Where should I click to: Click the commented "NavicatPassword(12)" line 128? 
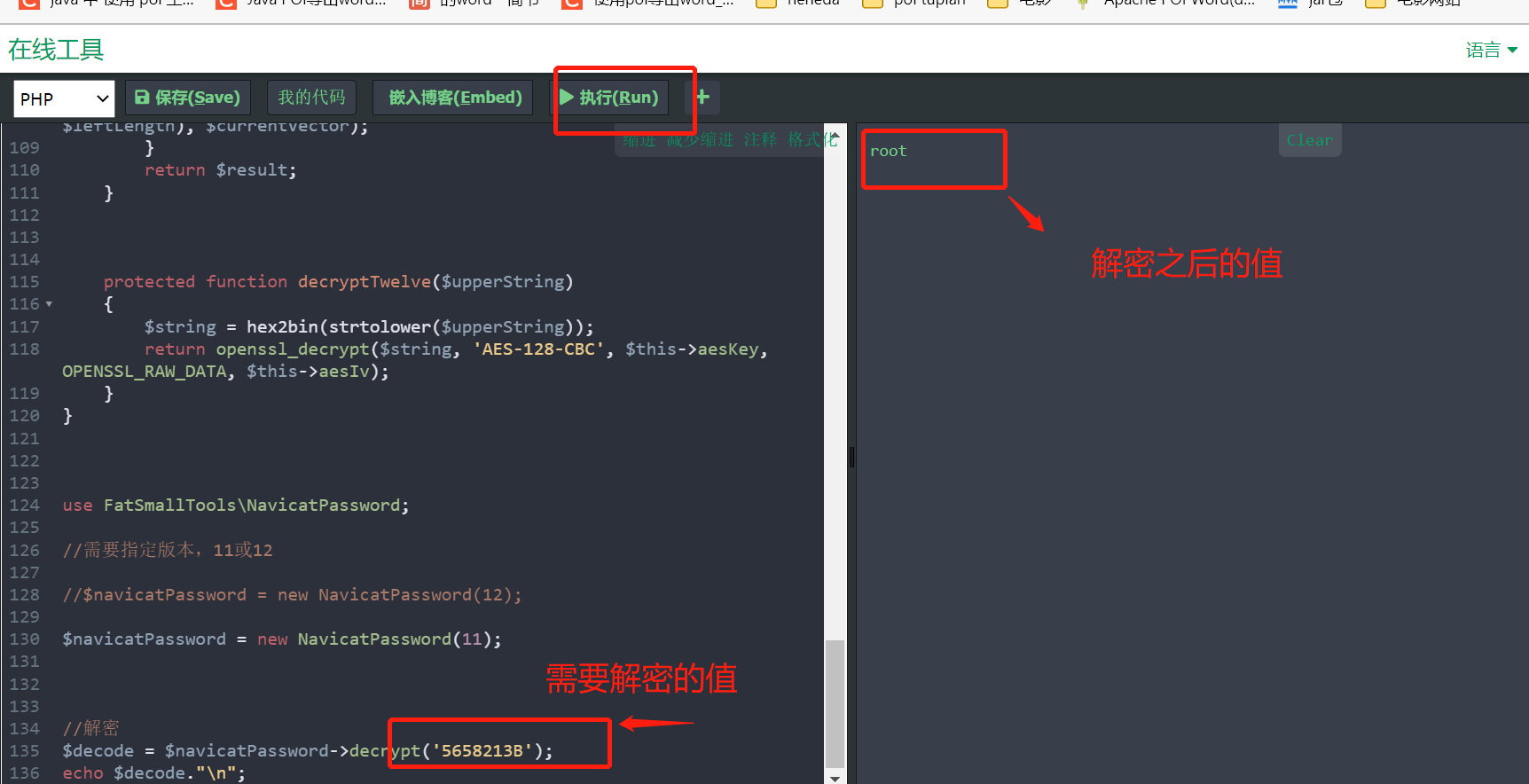pos(292,595)
